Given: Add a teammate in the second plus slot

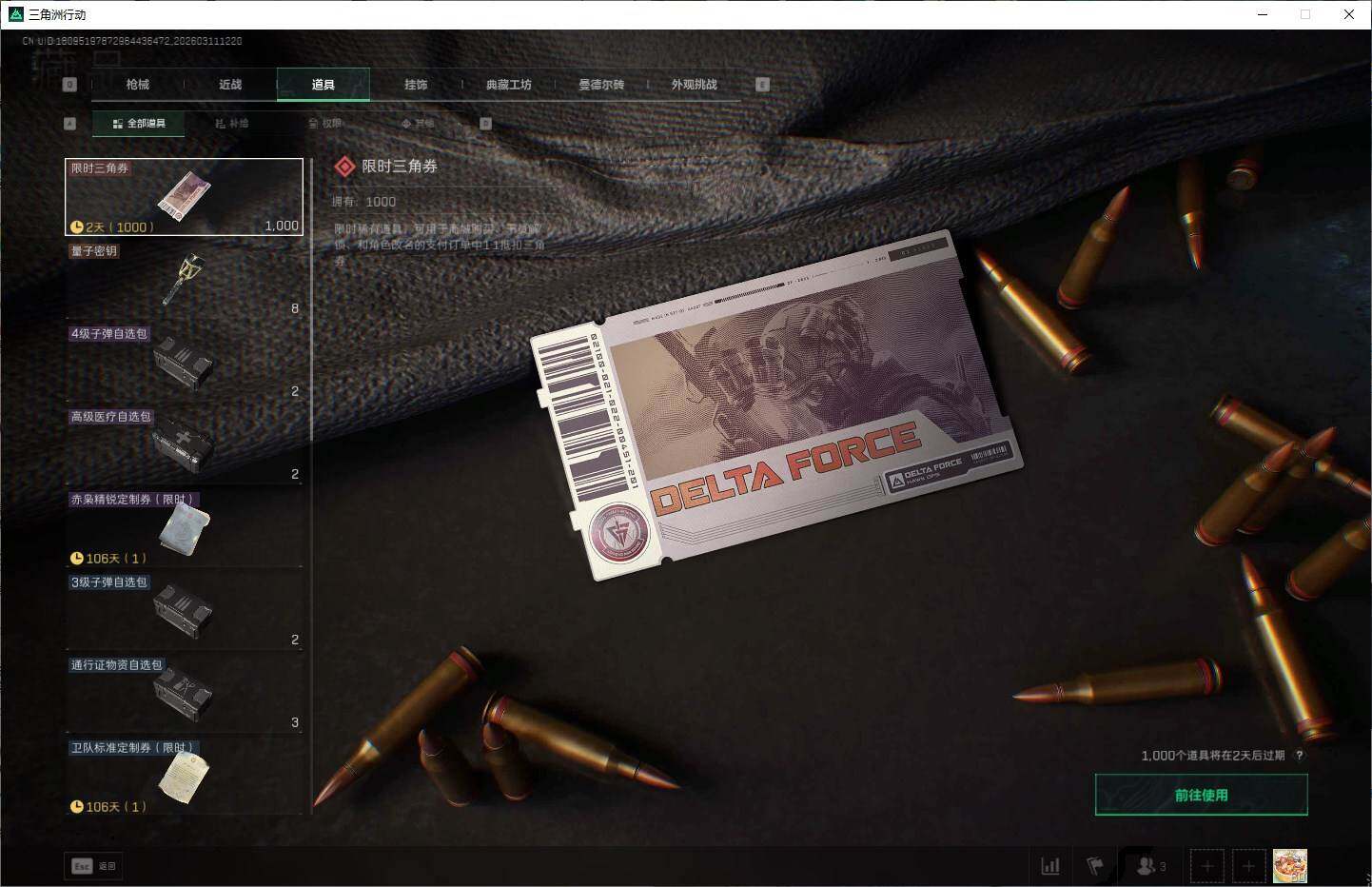Looking at the screenshot, I should coord(1249,866).
